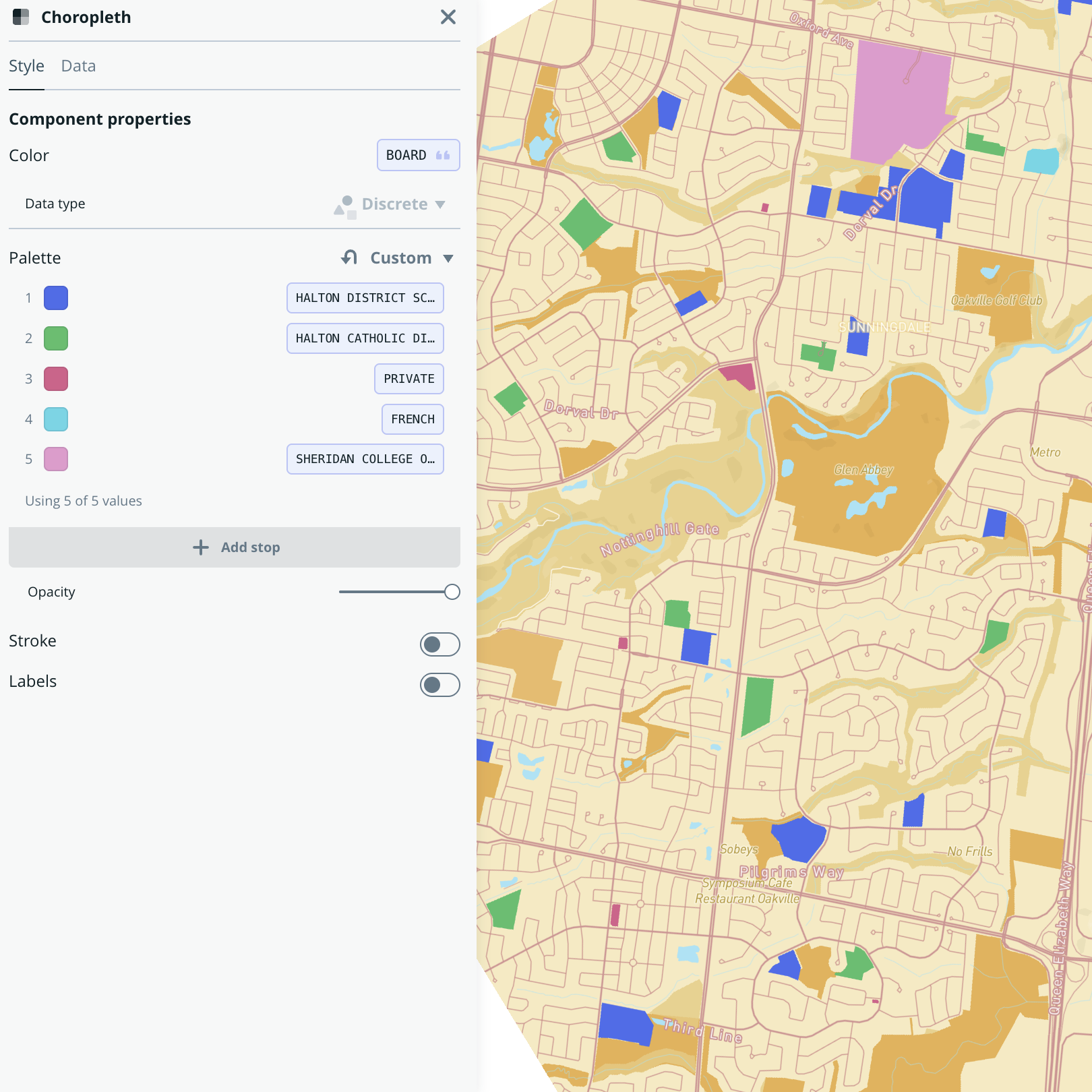Select the Style tab
The width and height of the screenshot is (1092, 1092).
tap(26, 65)
